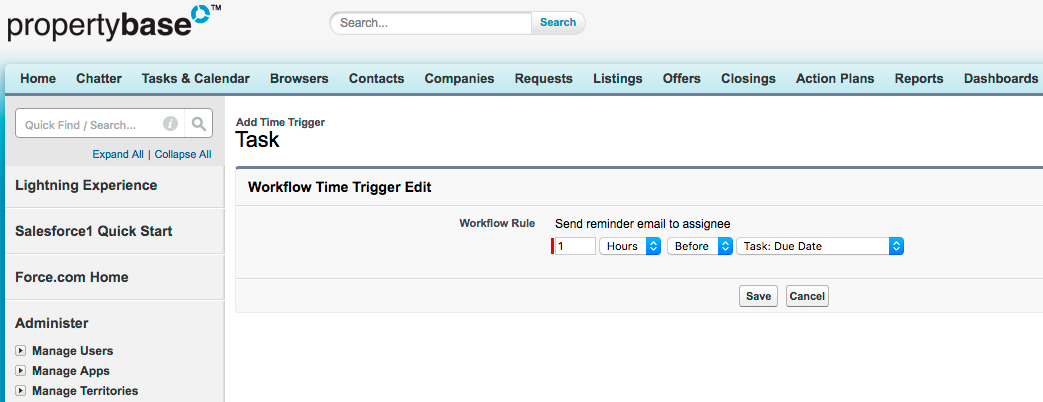Click the Quick Find magnifier icon

[198, 124]
